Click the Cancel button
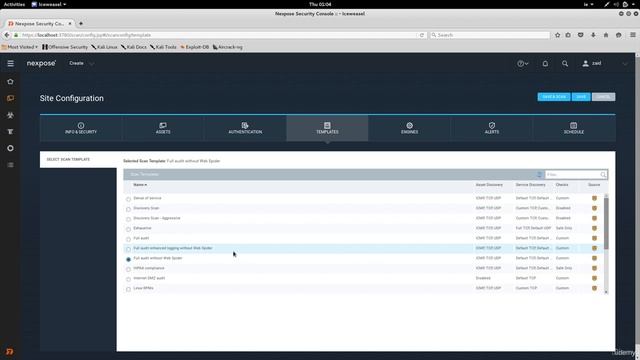Image resolution: width=640 pixels, height=360 pixels. click(603, 97)
